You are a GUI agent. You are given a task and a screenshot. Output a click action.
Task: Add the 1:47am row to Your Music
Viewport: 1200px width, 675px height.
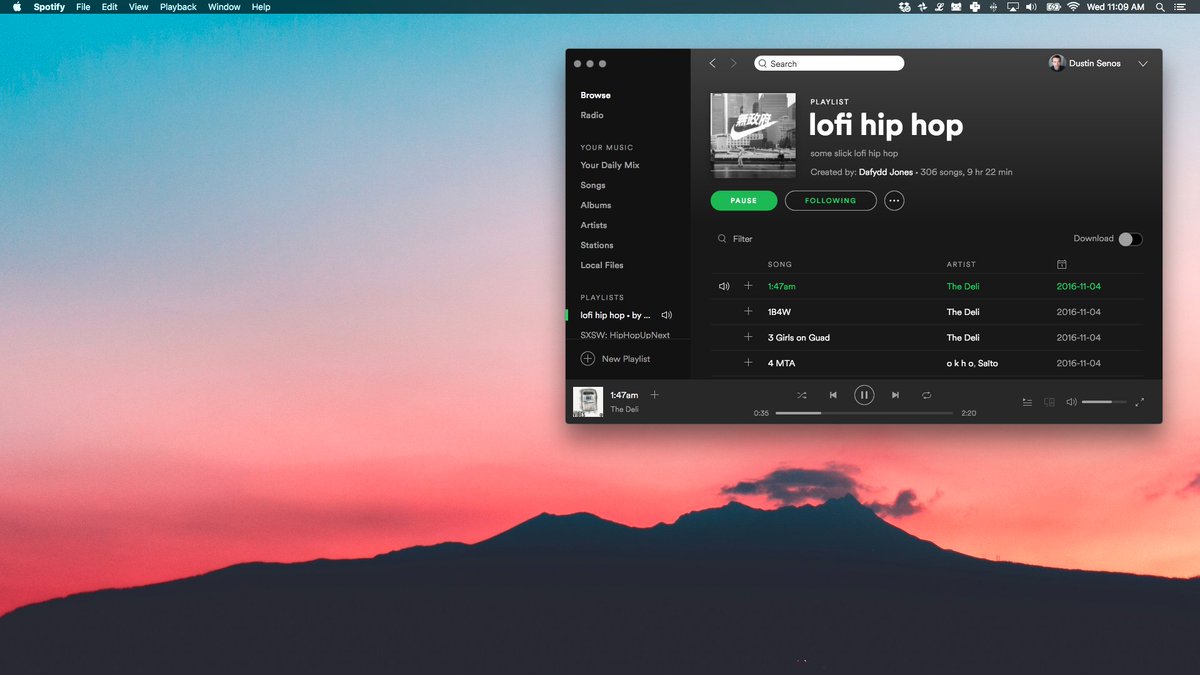(x=748, y=286)
